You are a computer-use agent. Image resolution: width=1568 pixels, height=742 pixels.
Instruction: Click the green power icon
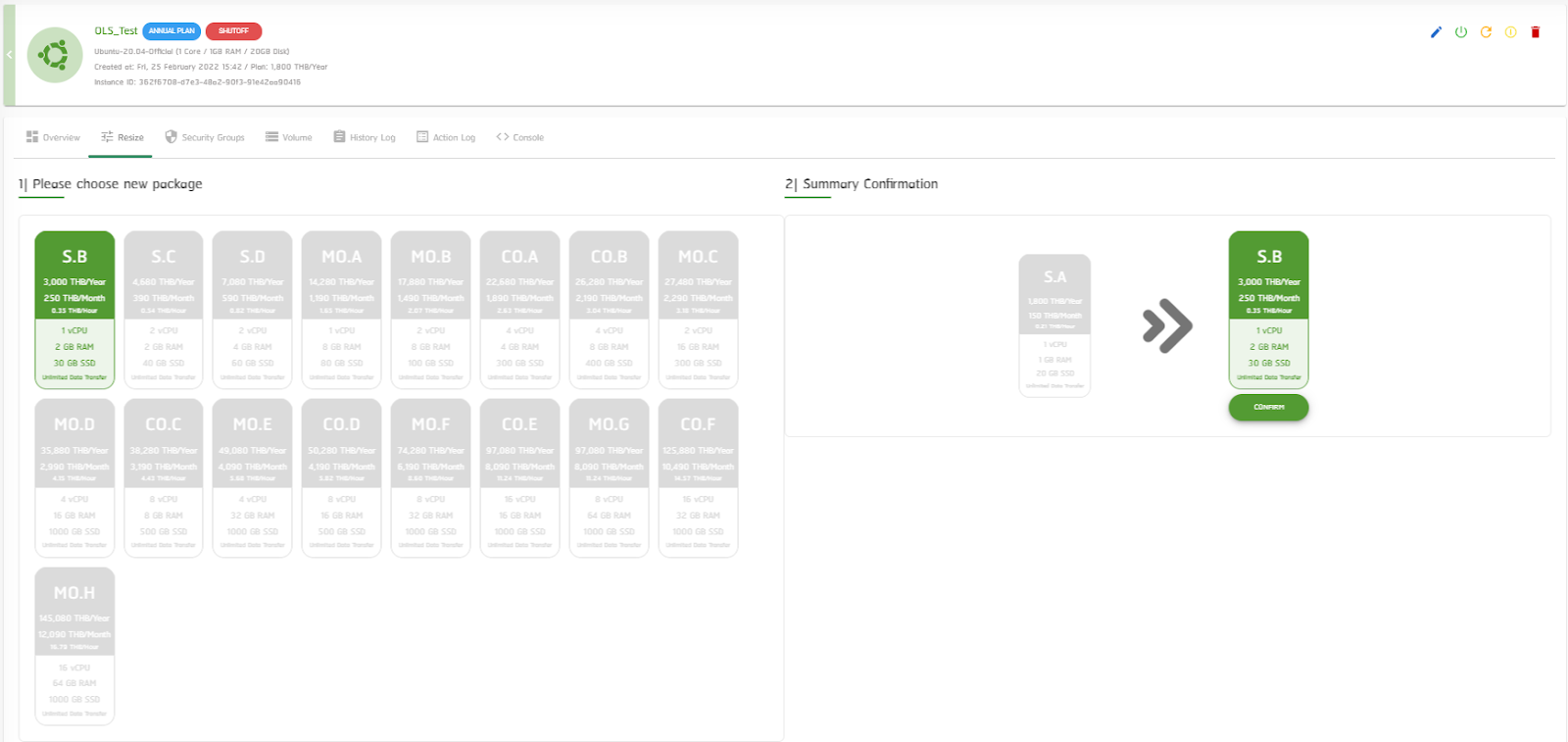[1461, 32]
